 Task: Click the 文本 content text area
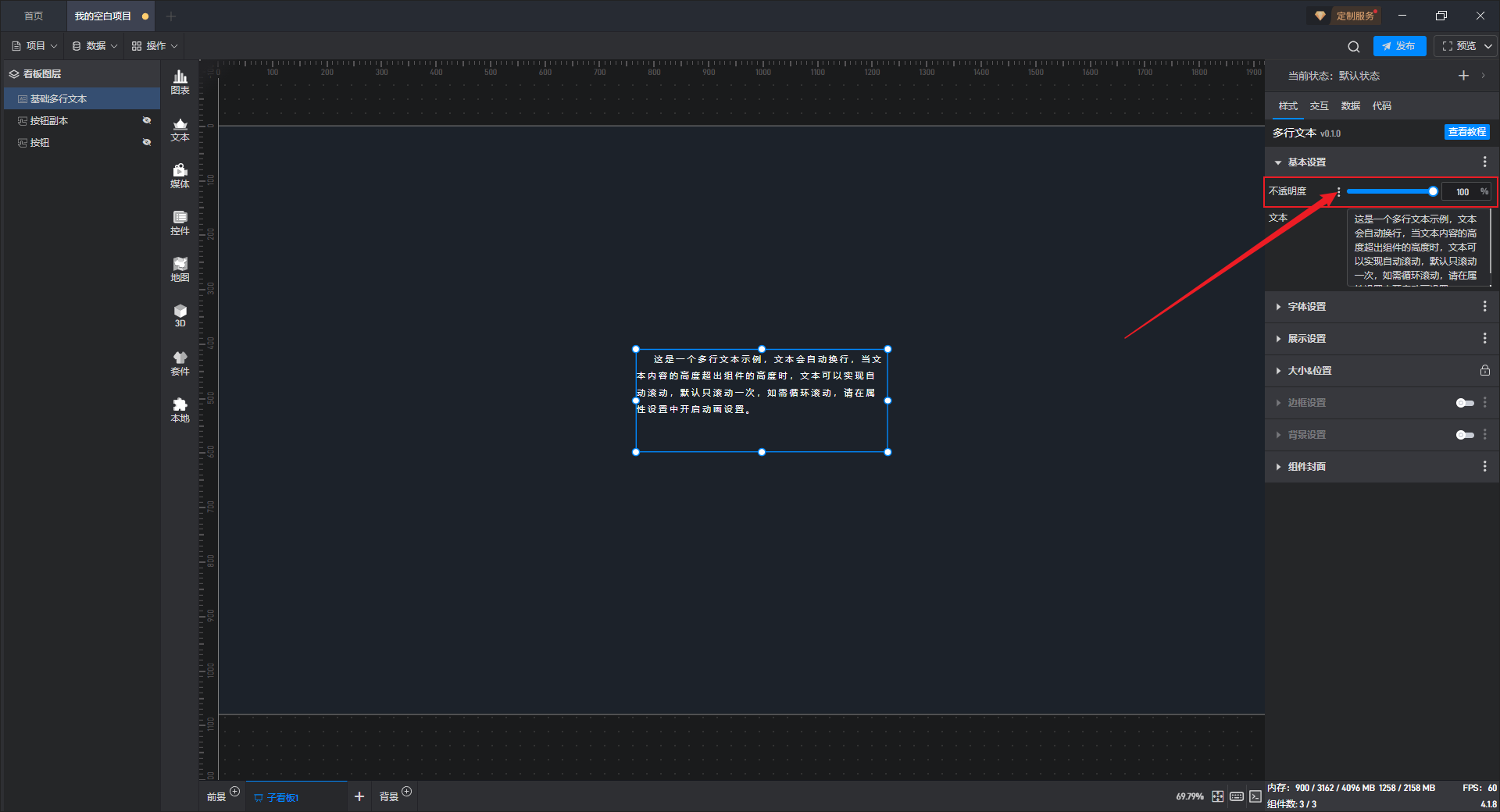[1419, 248]
